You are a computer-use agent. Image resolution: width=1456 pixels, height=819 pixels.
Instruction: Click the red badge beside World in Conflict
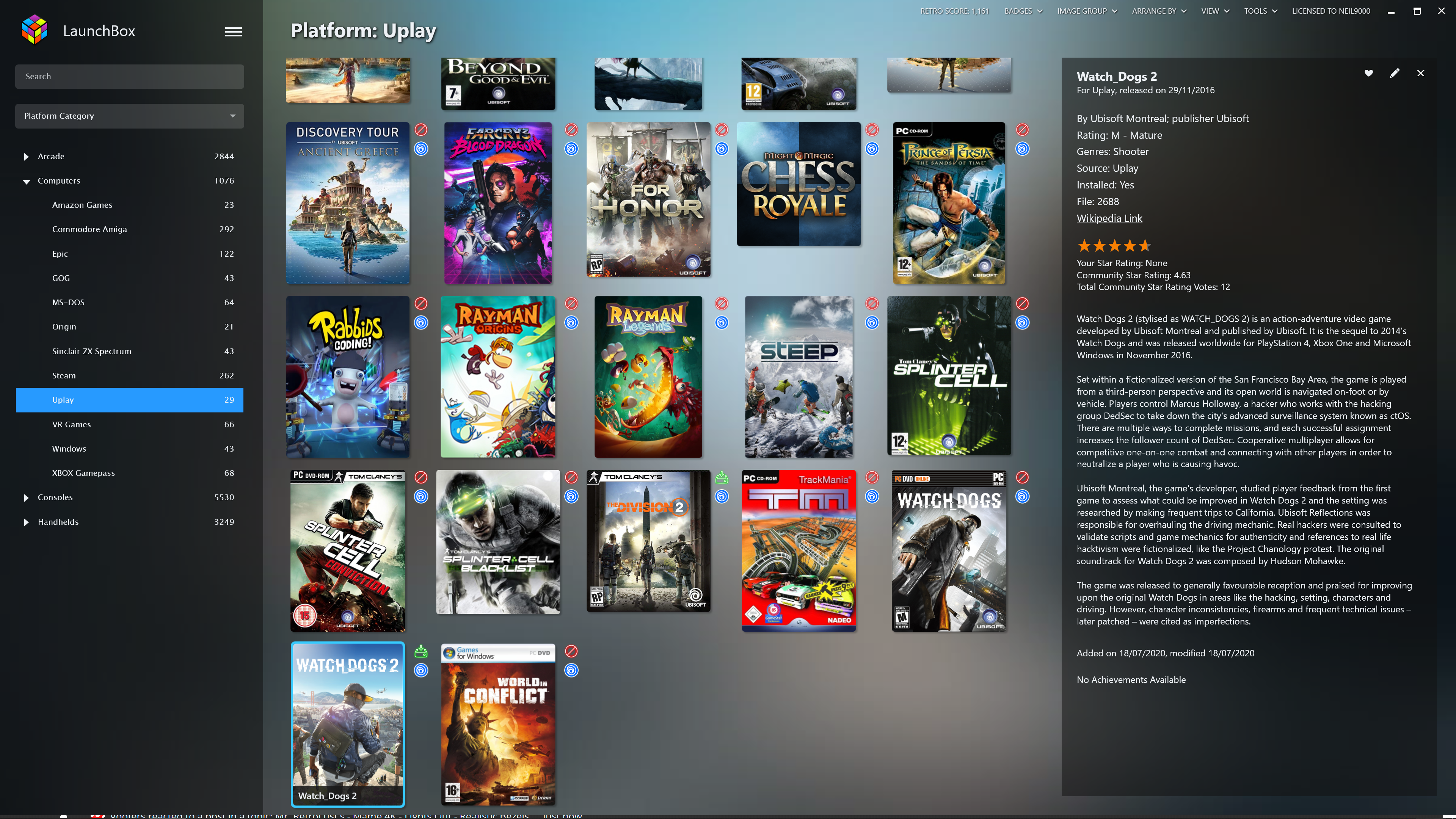point(571,651)
